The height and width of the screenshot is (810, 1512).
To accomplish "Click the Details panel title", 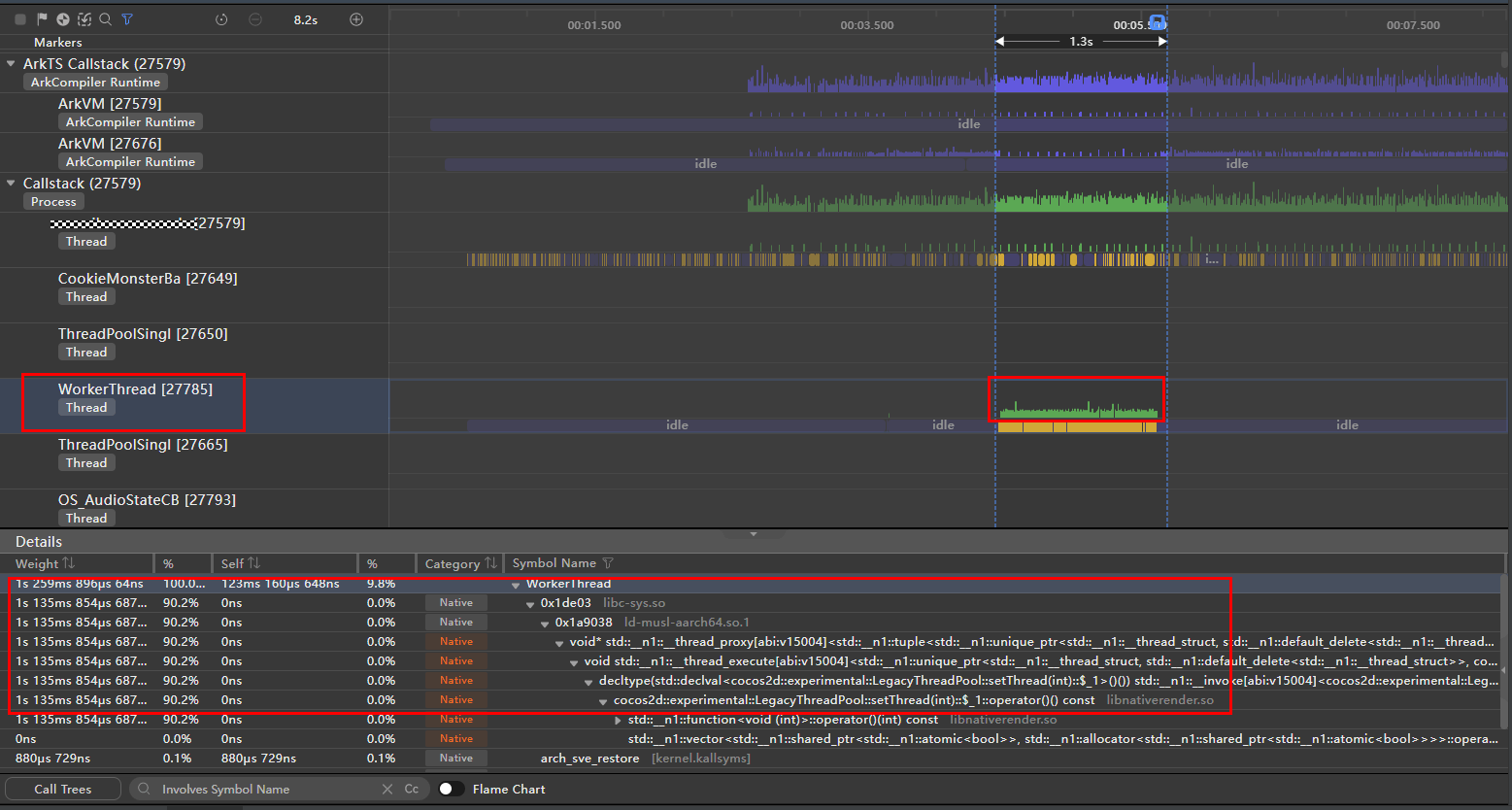I will 39,542.
